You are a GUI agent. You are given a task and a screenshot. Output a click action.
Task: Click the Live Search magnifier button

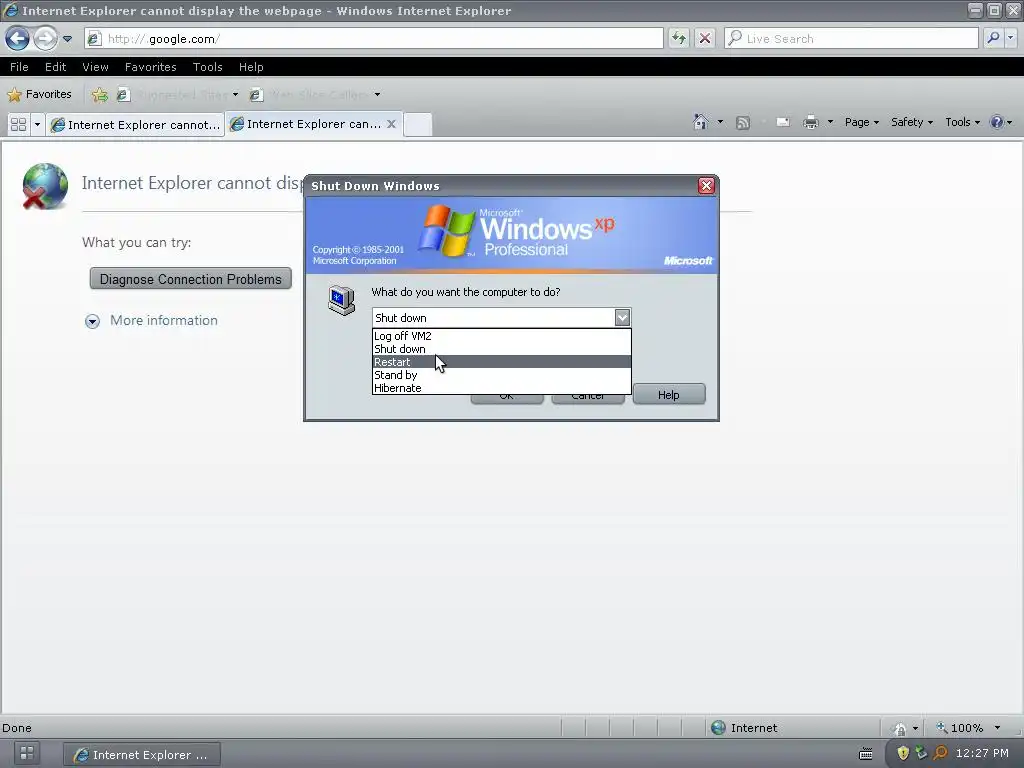pos(993,39)
